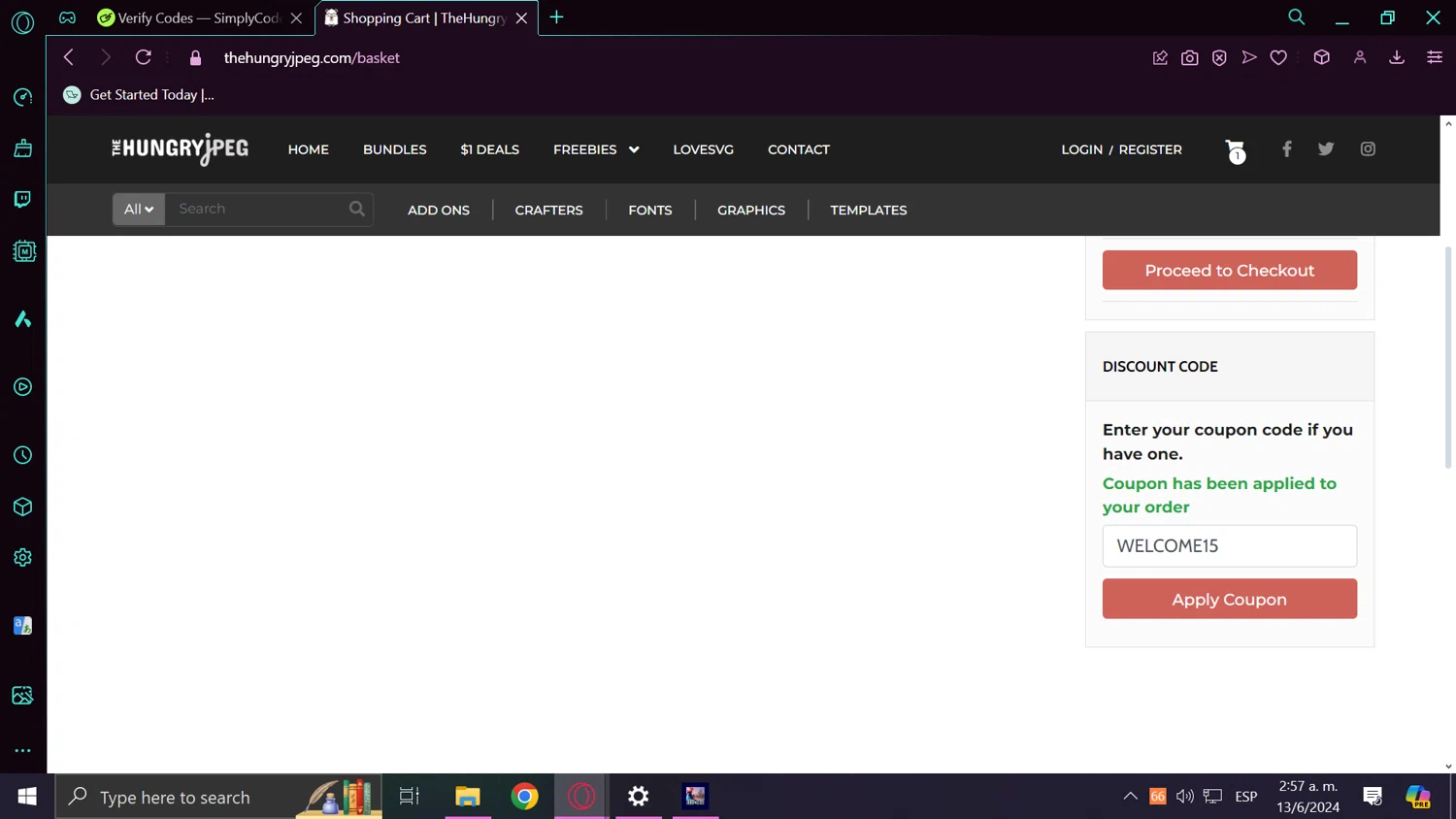This screenshot has width=1456, height=819.
Task: Click the Login link
Action: point(1082,149)
